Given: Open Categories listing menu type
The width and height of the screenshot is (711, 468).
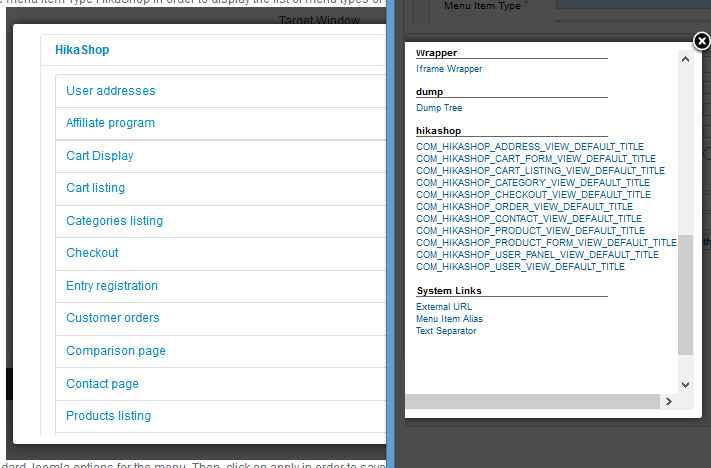Looking at the screenshot, I should pyautogui.click(x=114, y=221).
